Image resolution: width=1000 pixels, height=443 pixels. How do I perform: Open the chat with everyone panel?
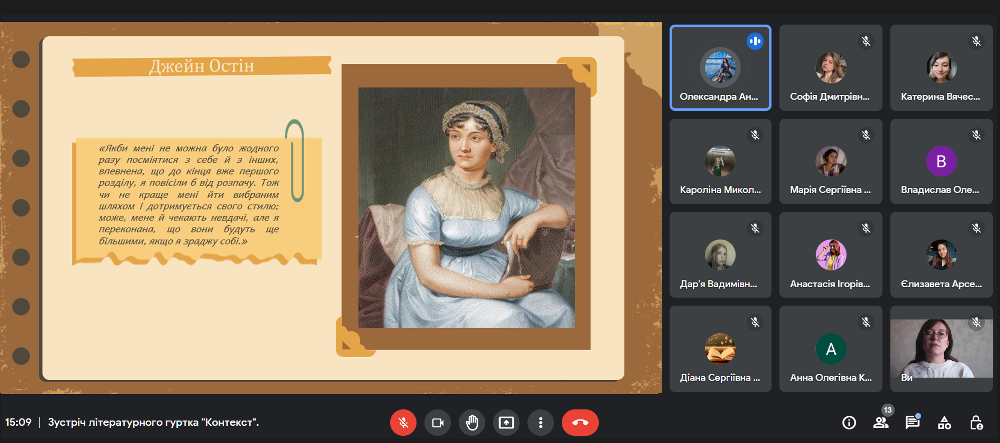pos(913,422)
